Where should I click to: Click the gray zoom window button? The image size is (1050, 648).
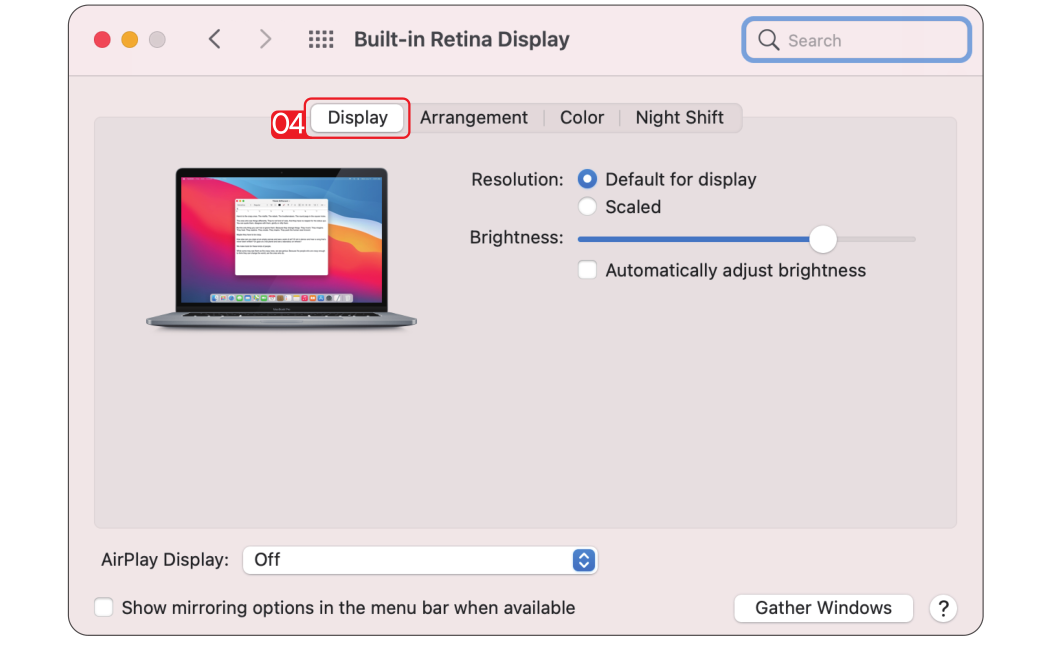(x=157, y=40)
